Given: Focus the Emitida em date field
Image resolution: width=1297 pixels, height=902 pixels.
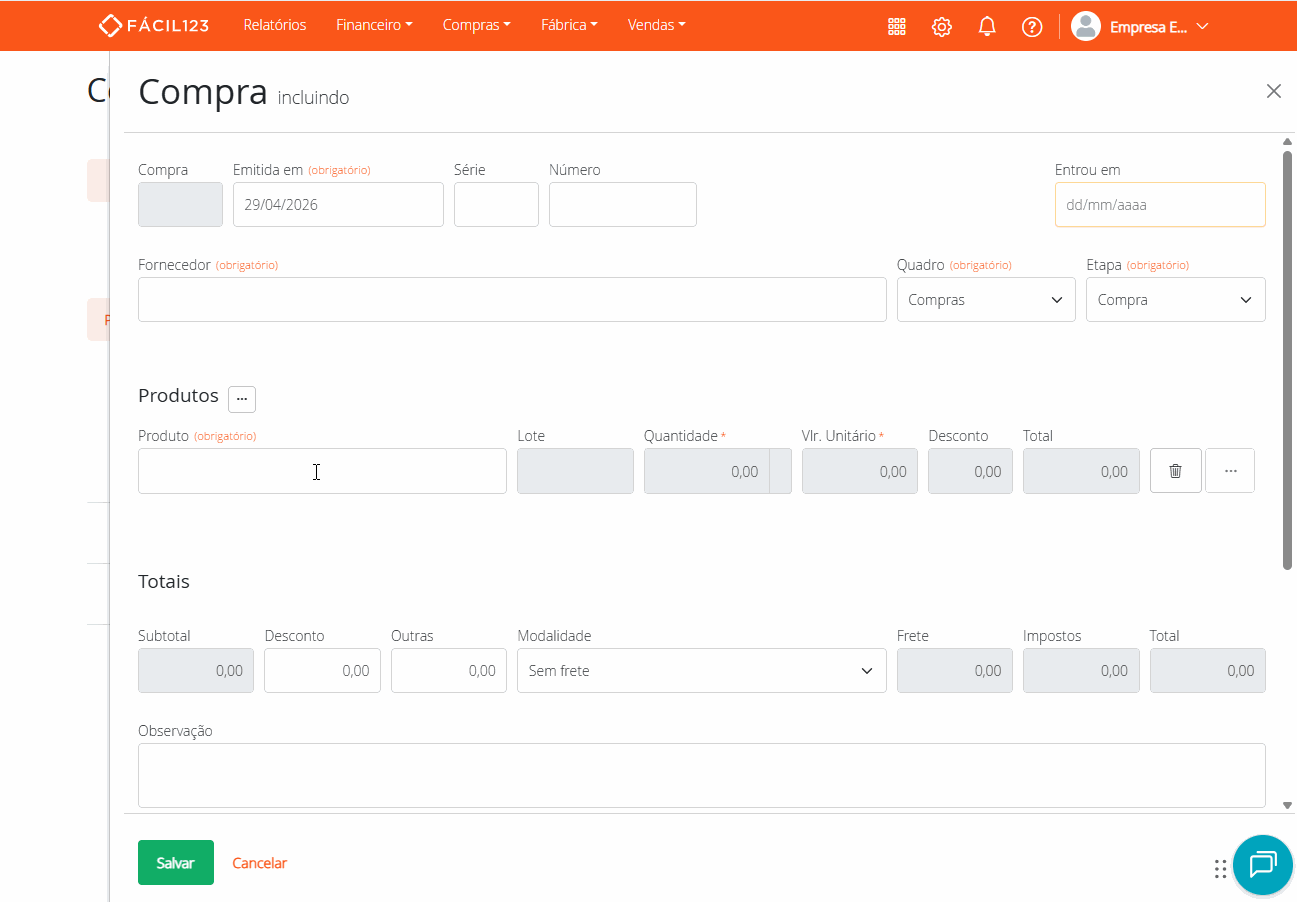Looking at the screenshot, I should (x=338, y=204).
